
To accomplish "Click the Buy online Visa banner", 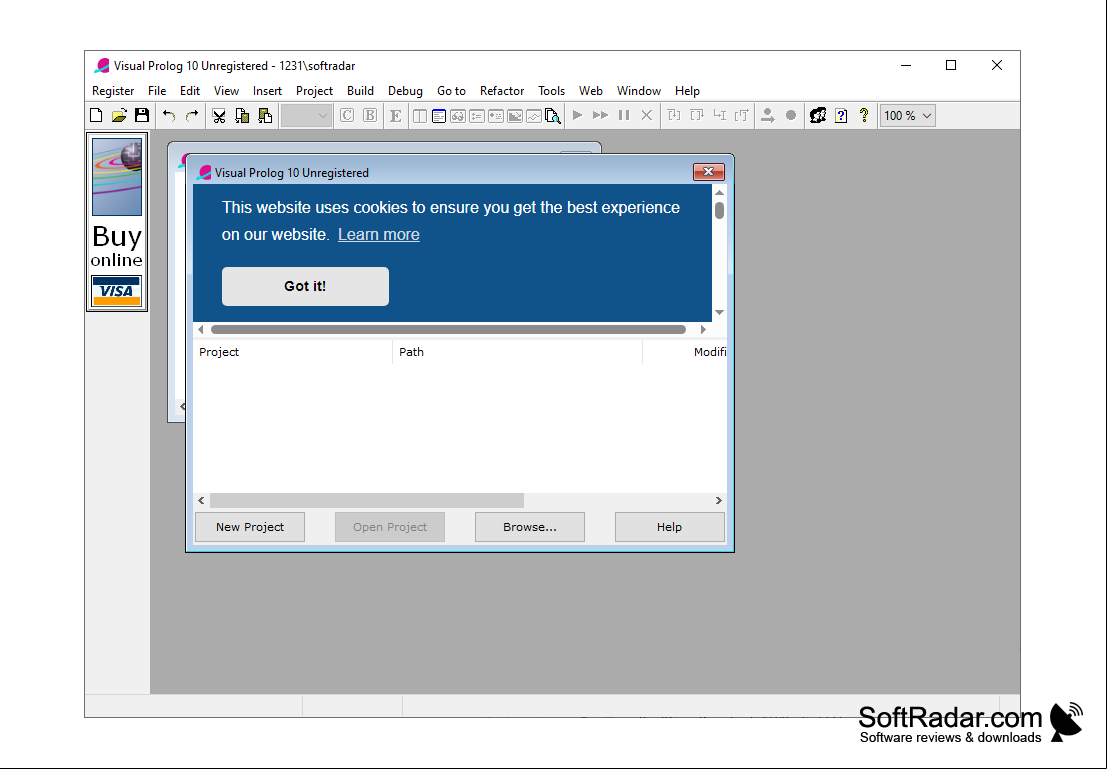I will [x=116, y=222].
